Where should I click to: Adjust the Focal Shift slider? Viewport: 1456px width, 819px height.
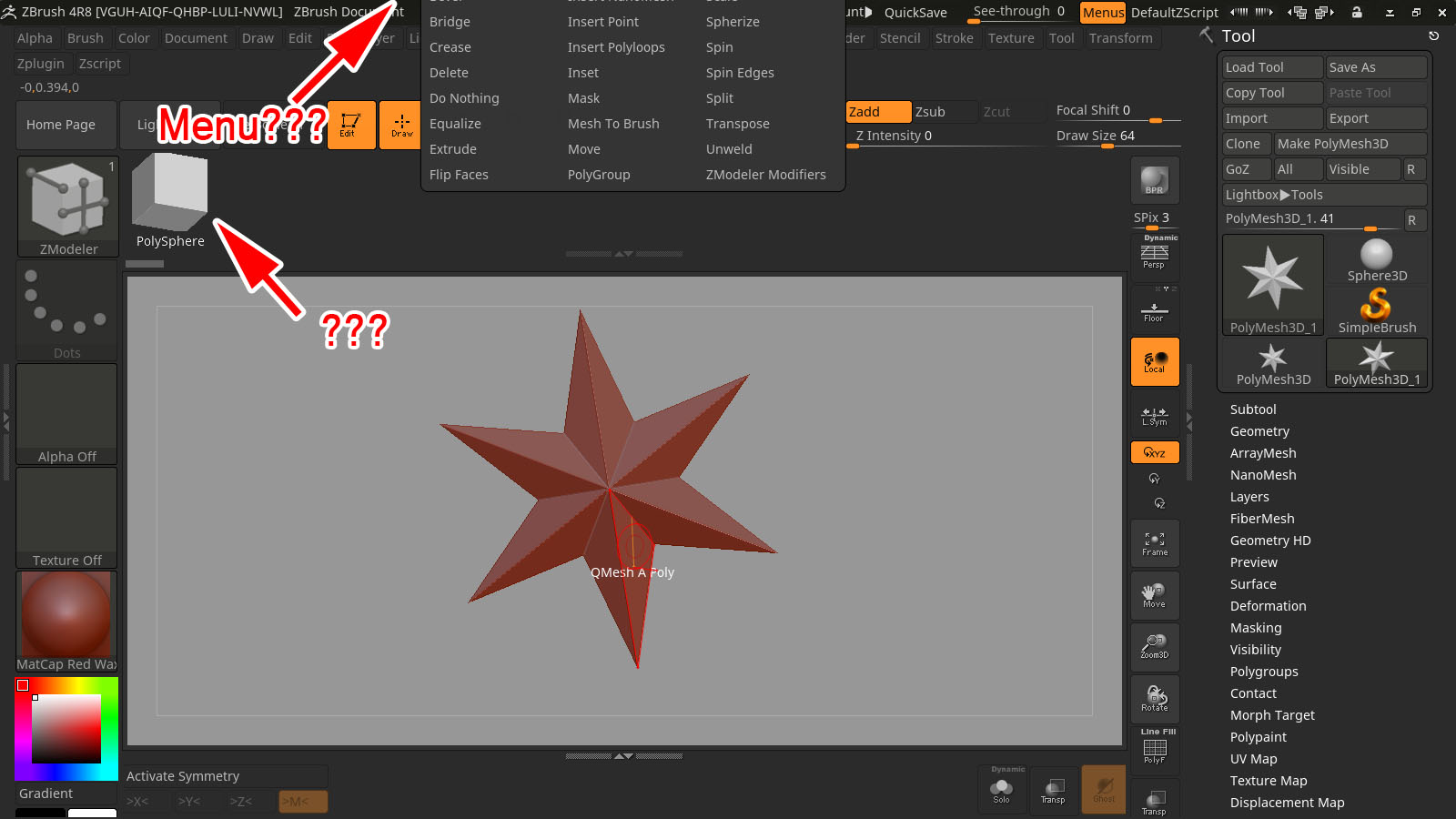coord(1118,111)
